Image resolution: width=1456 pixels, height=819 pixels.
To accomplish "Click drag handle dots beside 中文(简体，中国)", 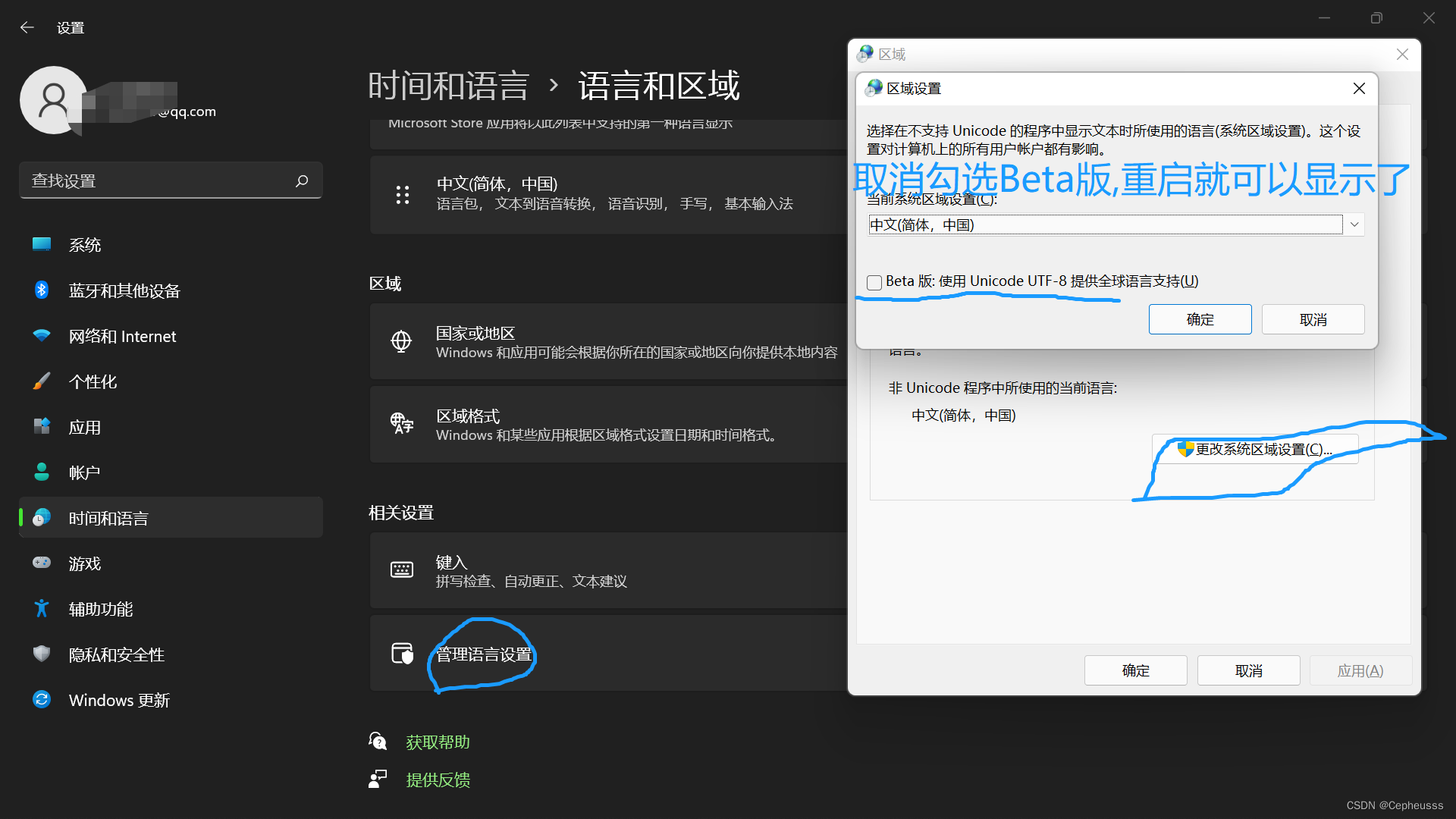I will click(x=403, y=195).
